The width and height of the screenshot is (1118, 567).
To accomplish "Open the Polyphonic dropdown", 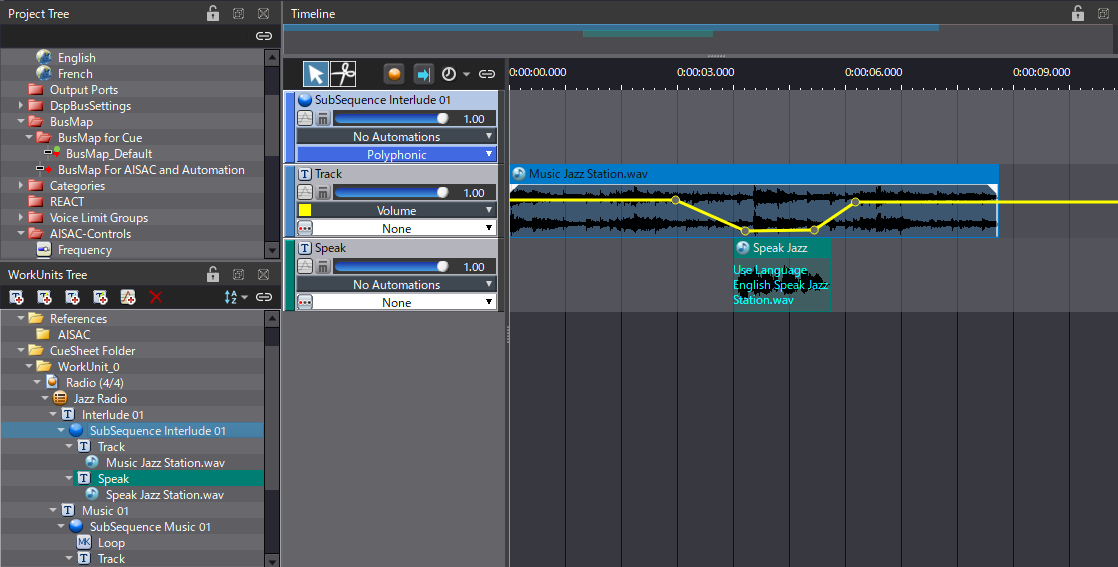I will [396, 154].
